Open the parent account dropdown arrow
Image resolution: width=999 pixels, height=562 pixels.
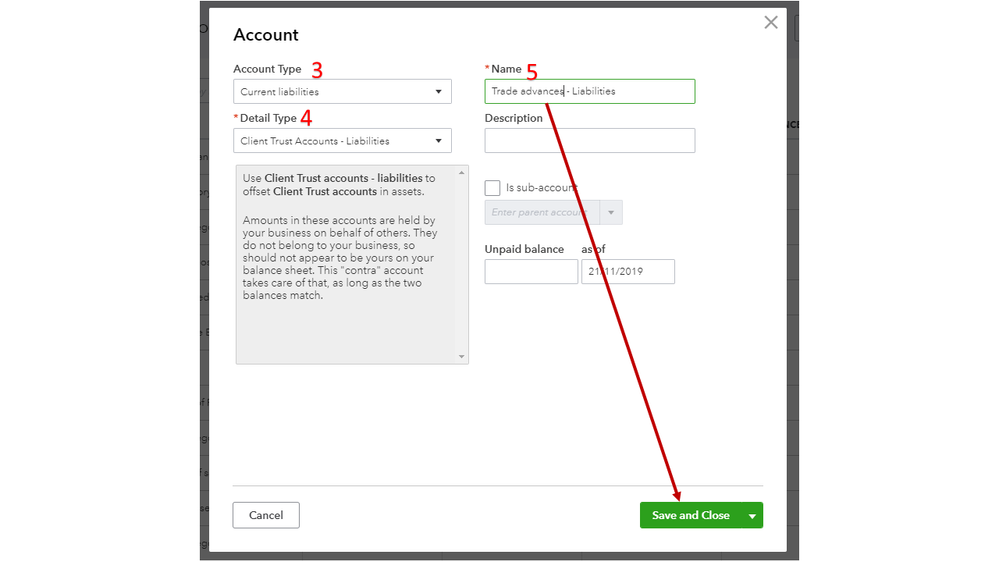[611, 213]
